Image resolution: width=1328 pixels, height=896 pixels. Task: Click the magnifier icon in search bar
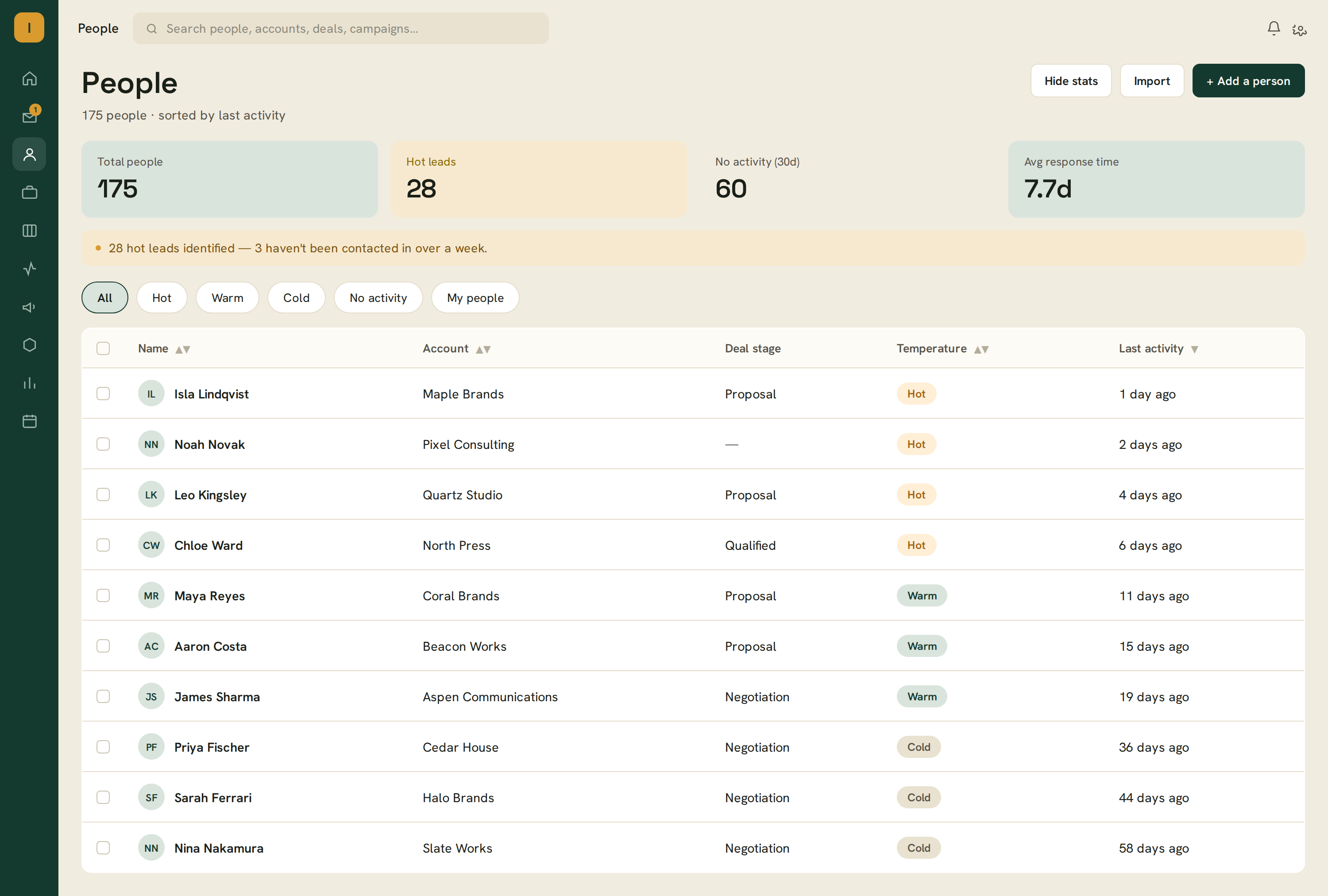click(151, 29)
